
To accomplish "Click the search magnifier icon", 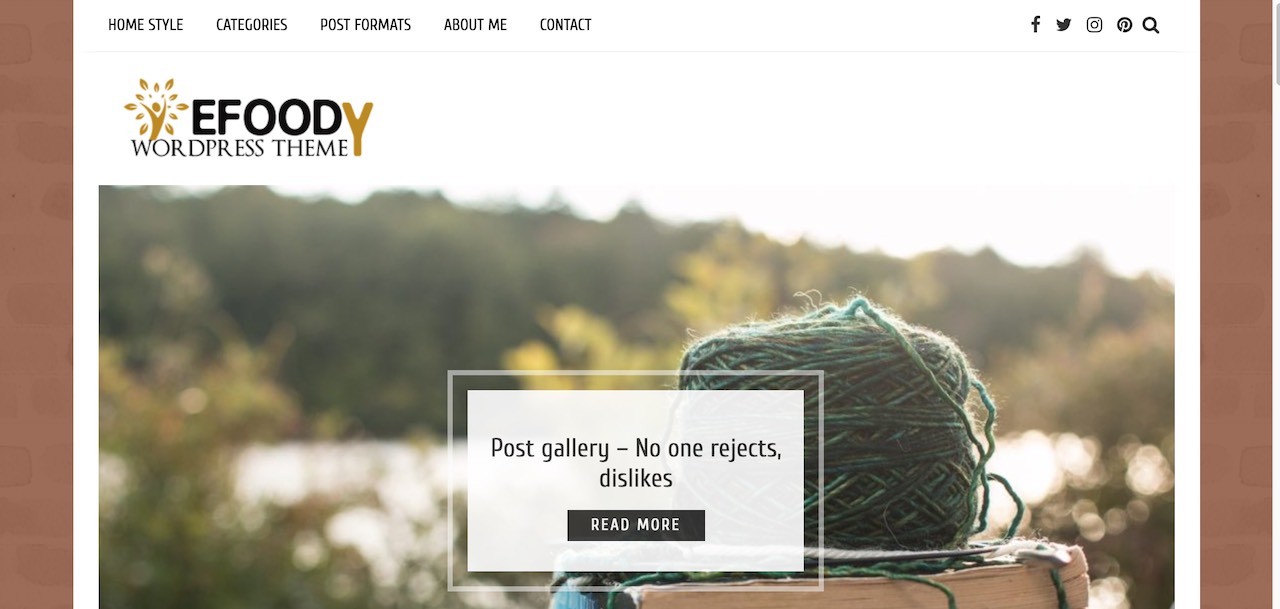I will (x=1151, y=25).
